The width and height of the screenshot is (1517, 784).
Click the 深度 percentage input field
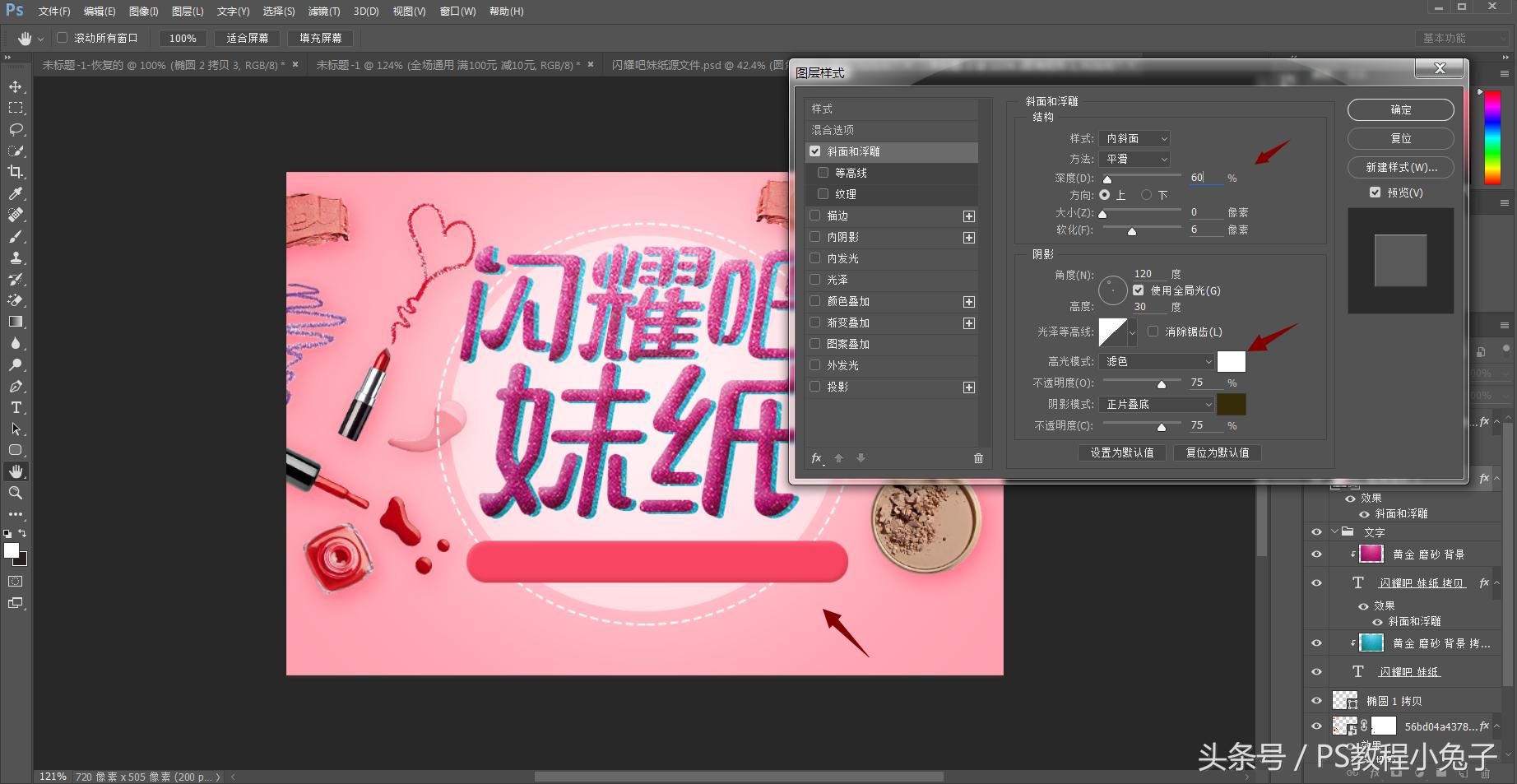tap(1206, 177)
